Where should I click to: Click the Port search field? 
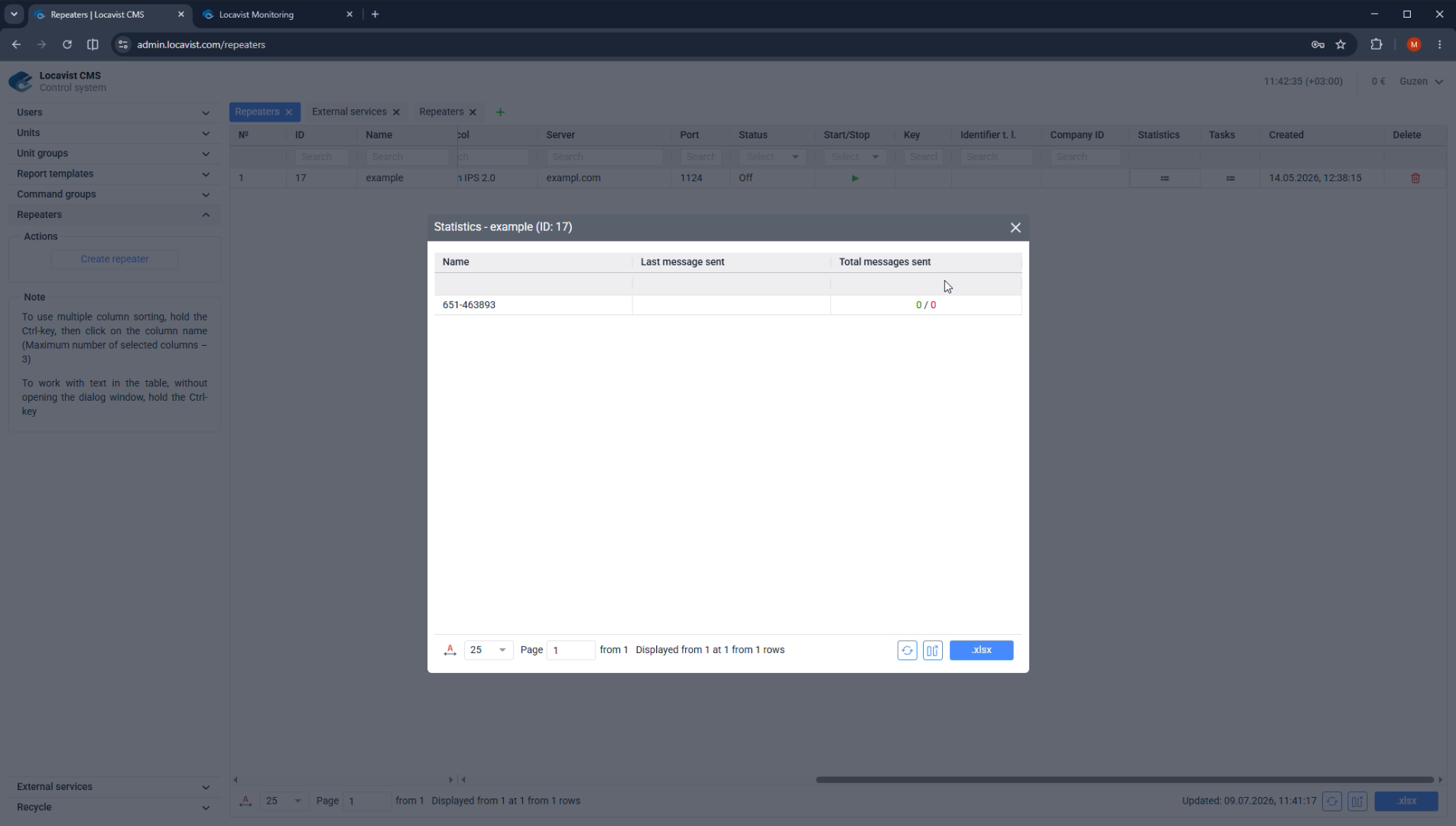pos(700,157)
